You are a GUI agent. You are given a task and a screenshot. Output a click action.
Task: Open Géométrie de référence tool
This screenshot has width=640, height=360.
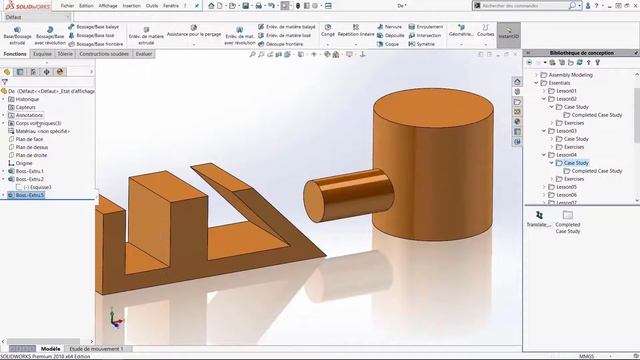pos(461,31)
